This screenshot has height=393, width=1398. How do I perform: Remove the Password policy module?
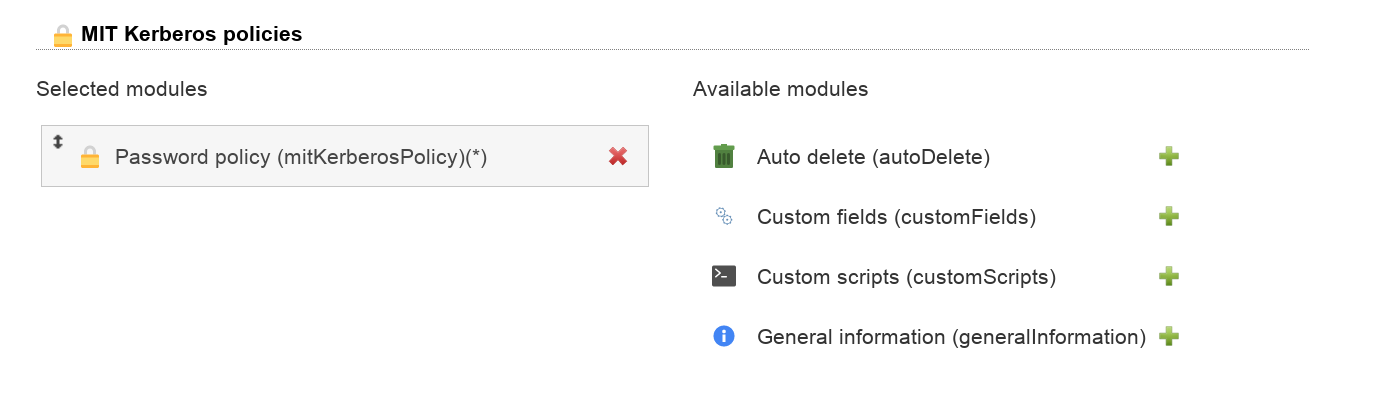point(618,156)
